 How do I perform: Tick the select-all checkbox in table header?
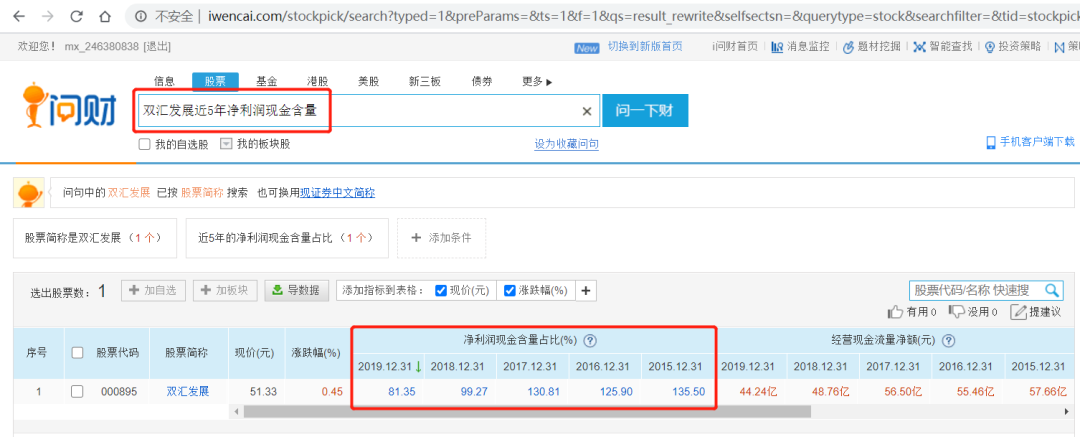click(77, 353)
